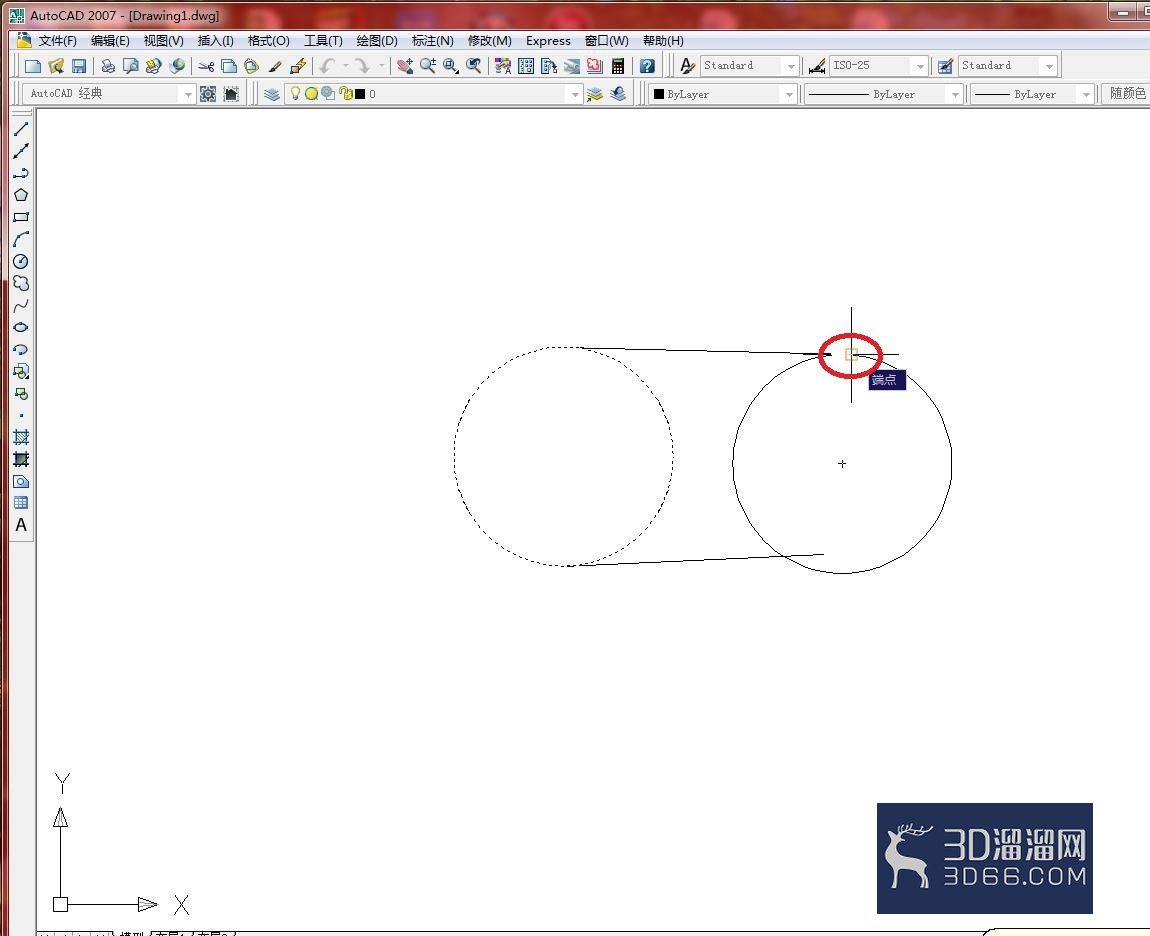
Task: Expand the AutoCAD 经典 workspace dropdown
Action: [x=188, y=94]
